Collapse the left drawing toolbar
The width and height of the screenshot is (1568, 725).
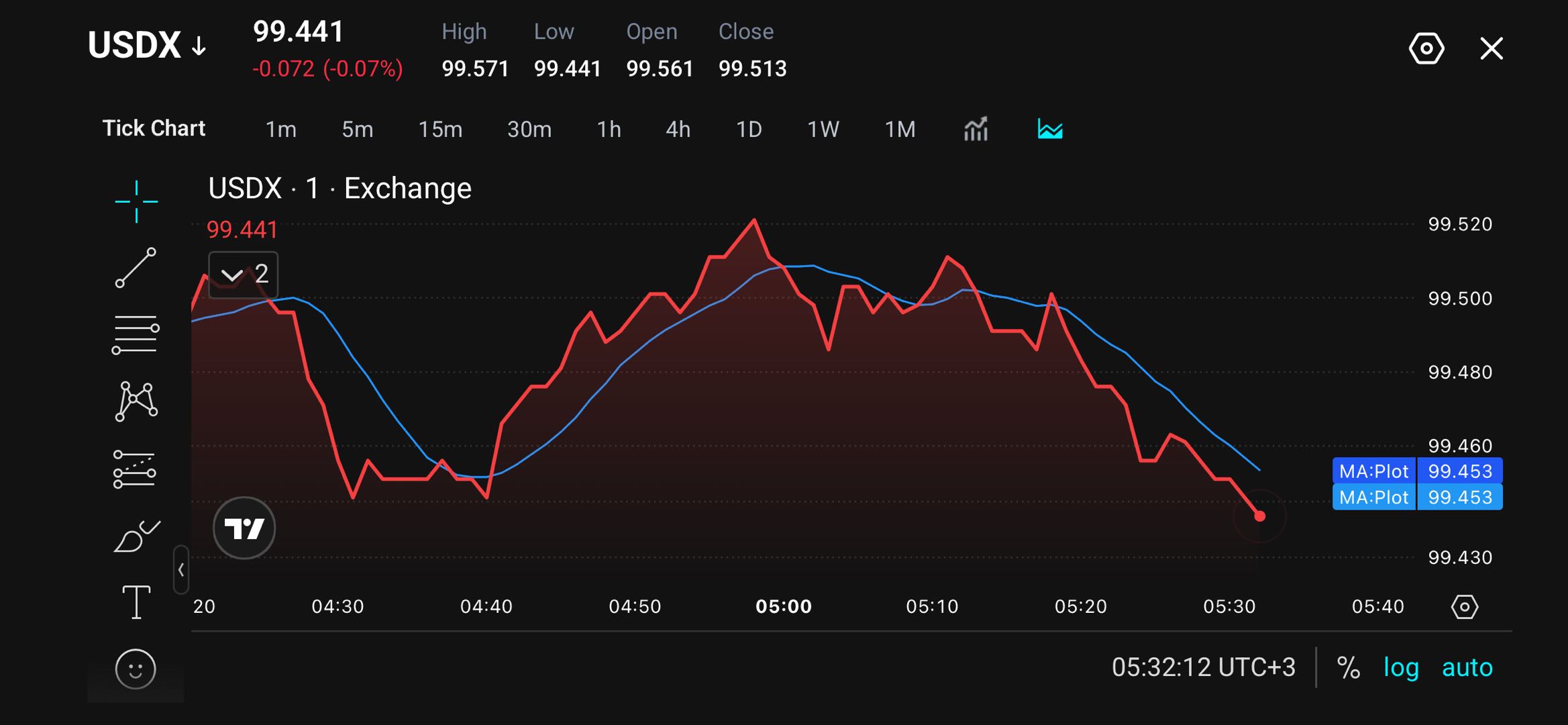click(181, 570)
